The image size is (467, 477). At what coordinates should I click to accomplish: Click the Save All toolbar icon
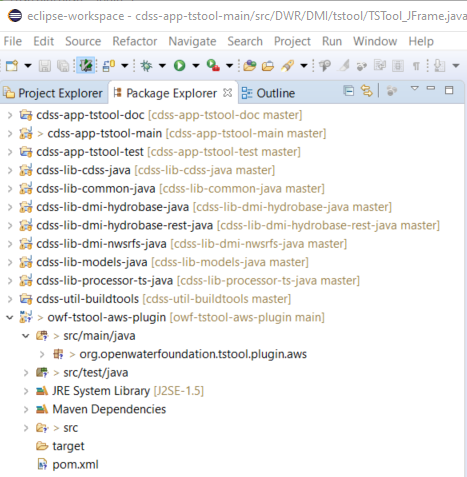pos(63,66)
